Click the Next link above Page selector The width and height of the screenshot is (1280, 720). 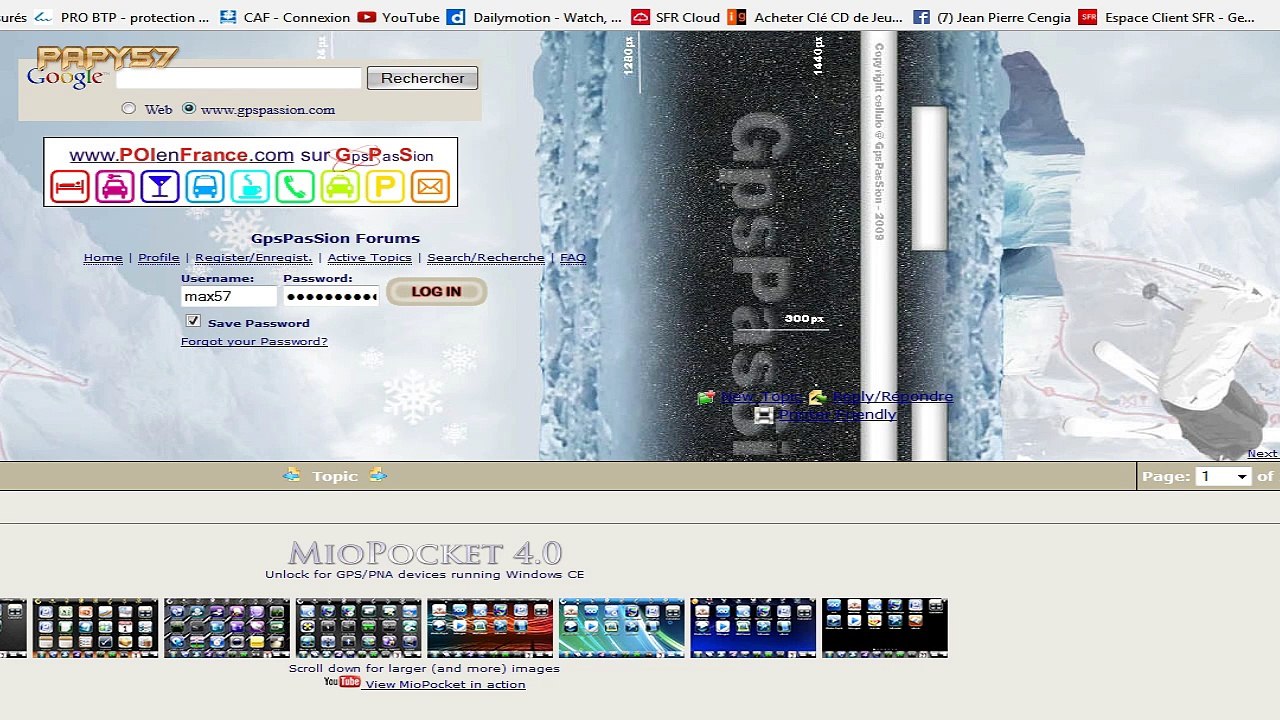coord(1262,453)
